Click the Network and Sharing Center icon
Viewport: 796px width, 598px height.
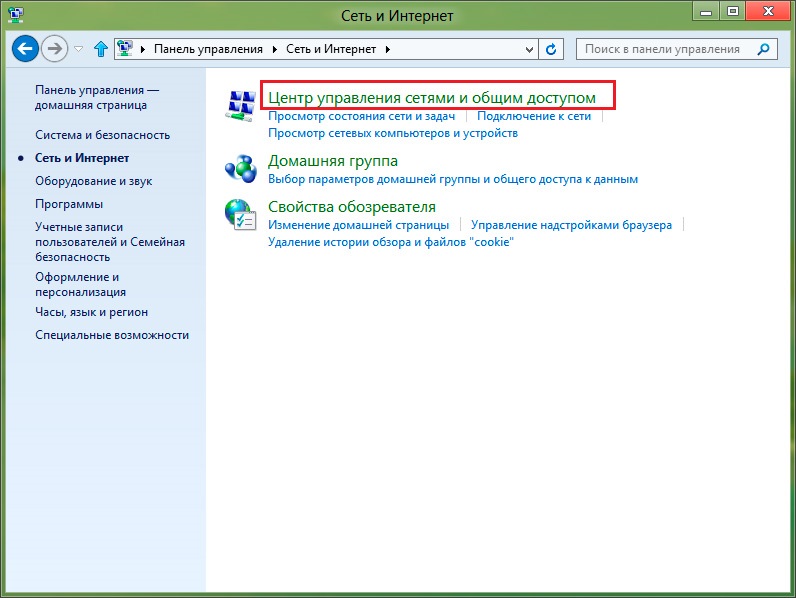click(240, 106)
